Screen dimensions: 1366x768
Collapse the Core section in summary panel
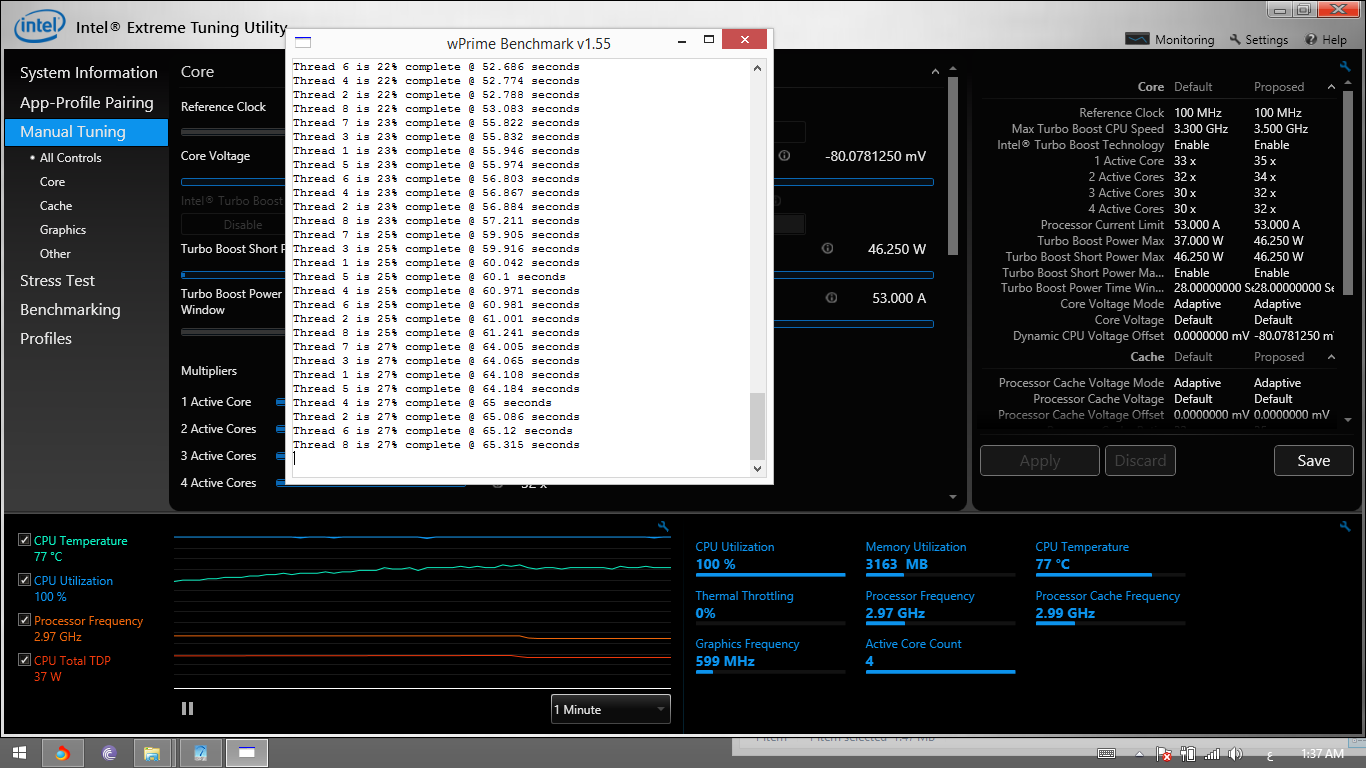1331,87
